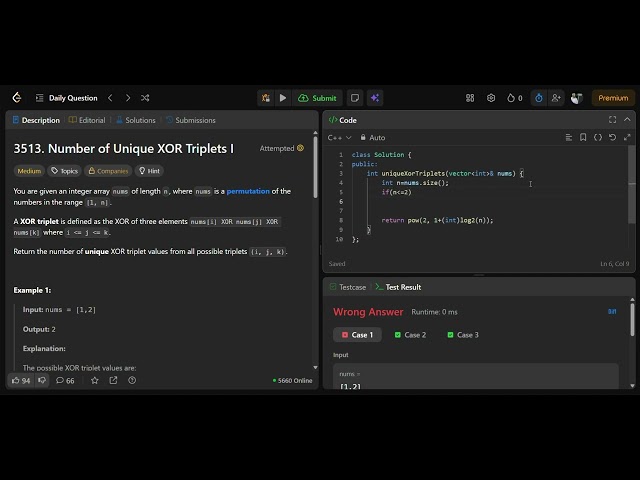The width and height of the screenshot is (640, 480).
Task: Switch to the Editorial tab
Action: click(87, 120)
